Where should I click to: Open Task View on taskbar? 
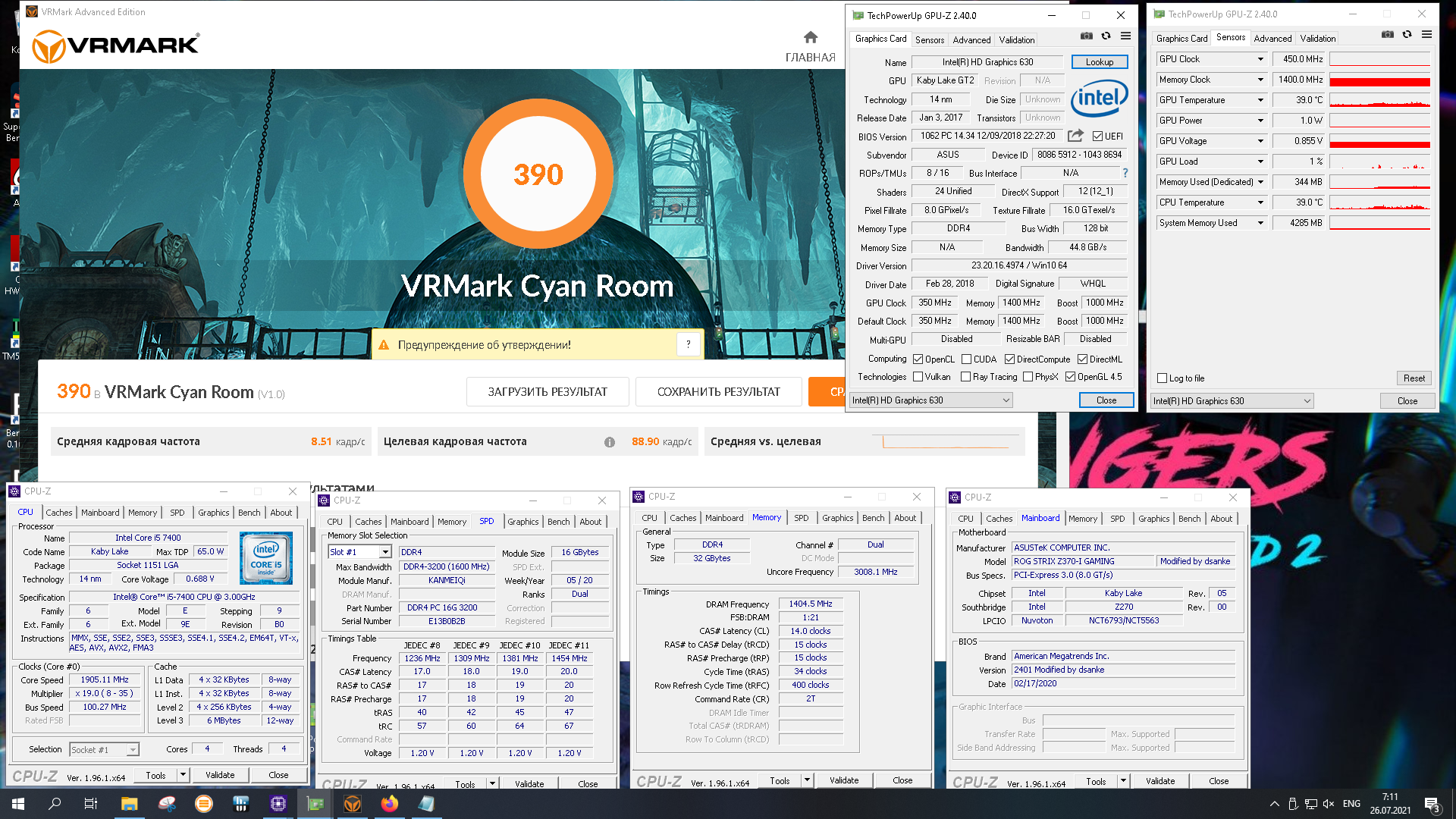click(91, 804)
